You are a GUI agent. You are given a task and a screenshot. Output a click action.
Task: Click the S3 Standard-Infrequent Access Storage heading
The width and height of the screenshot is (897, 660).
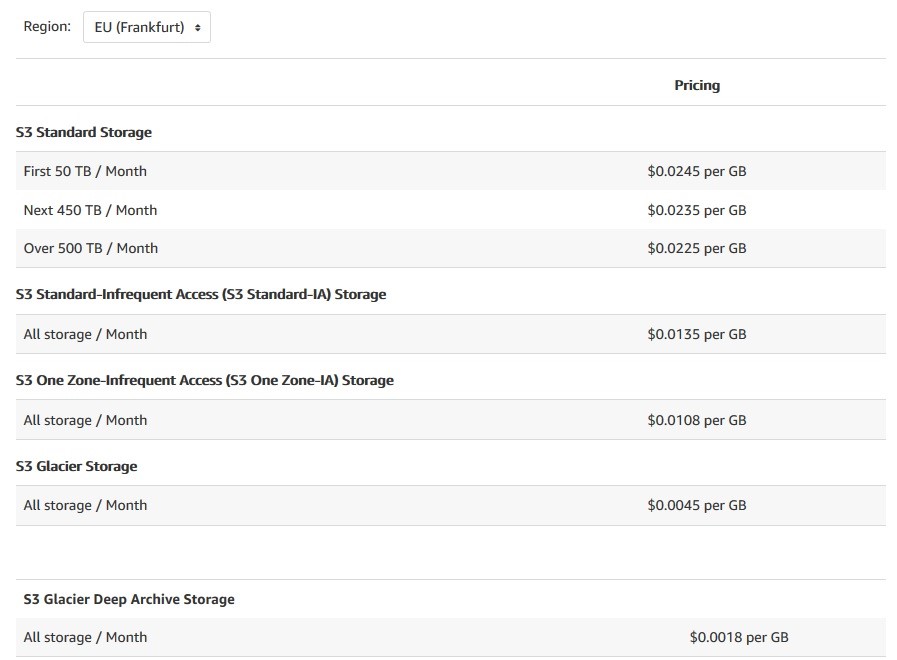(x=201, y=294)
